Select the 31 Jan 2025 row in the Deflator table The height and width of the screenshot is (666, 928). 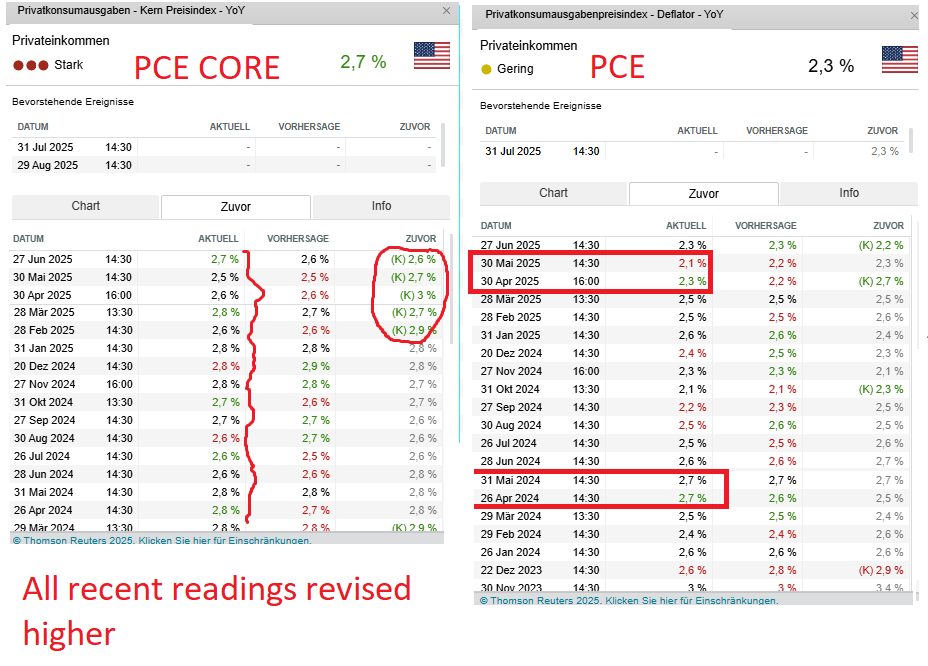coord(692,335)
